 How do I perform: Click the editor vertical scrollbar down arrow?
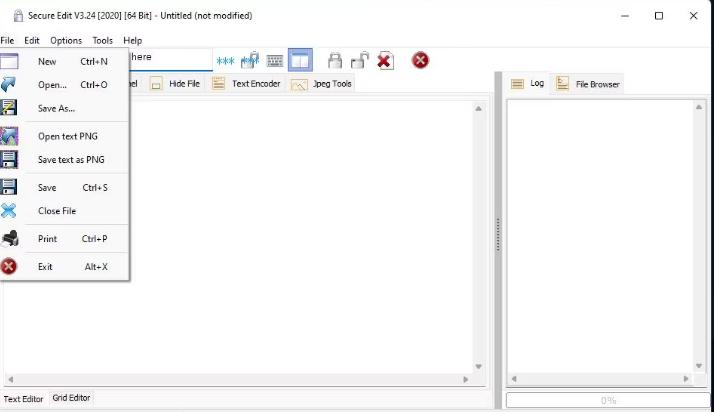[x=478, y=367]
